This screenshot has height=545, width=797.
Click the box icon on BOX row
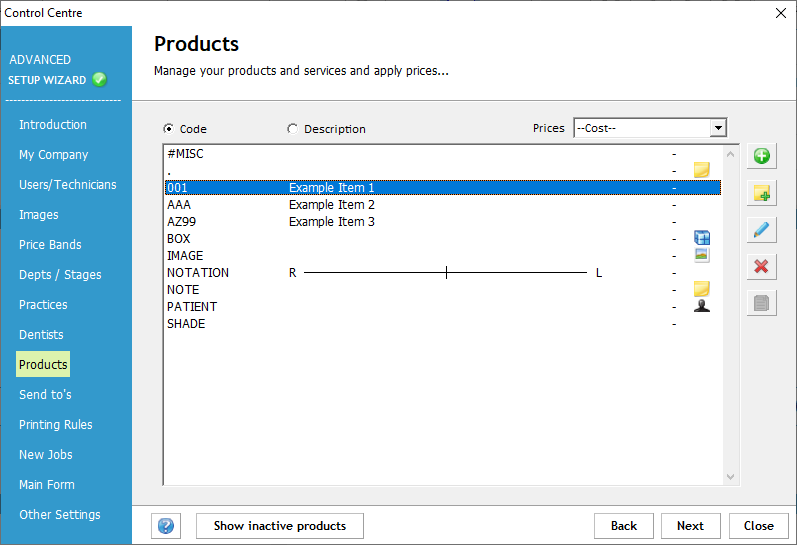702,238
